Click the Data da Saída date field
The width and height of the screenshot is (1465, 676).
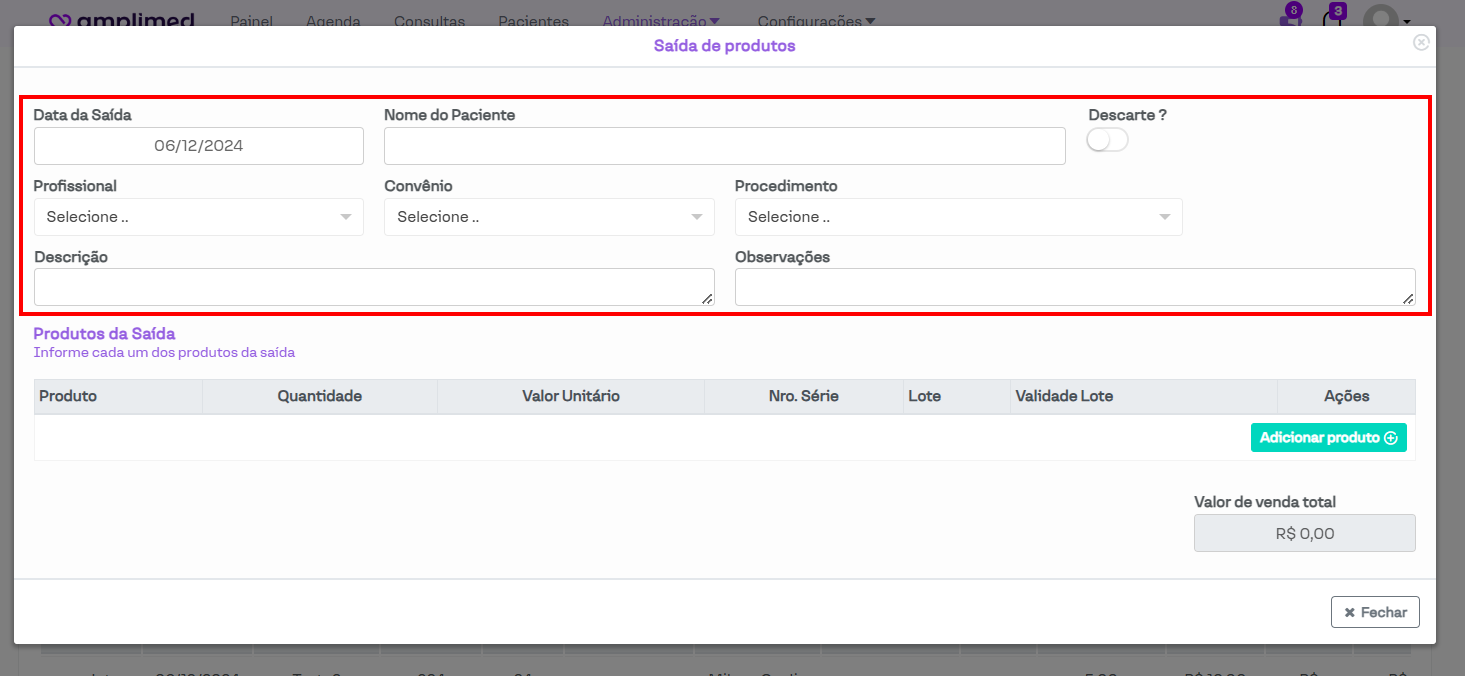click(198, 146)
